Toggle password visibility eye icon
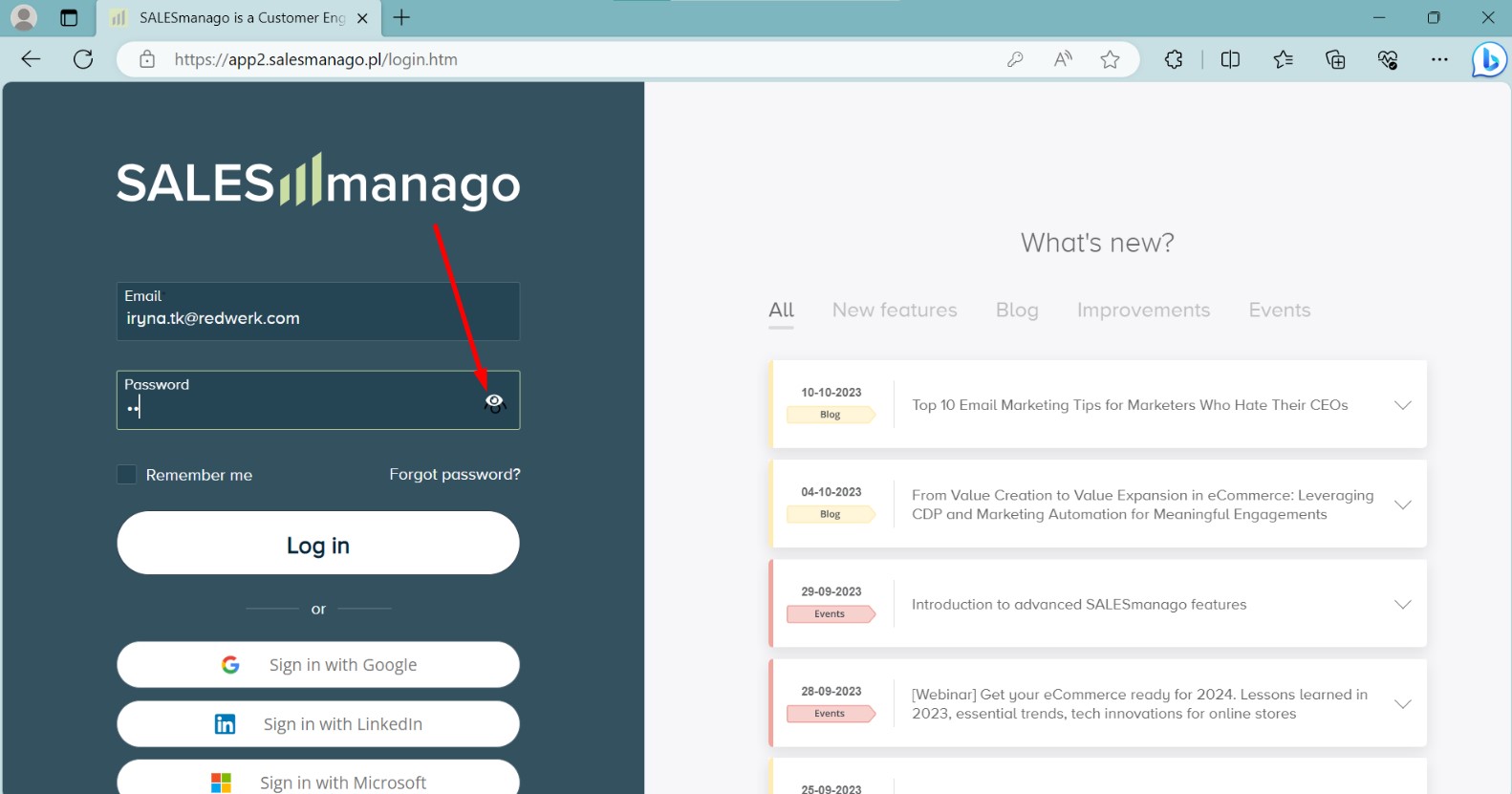 click(494, 402)
